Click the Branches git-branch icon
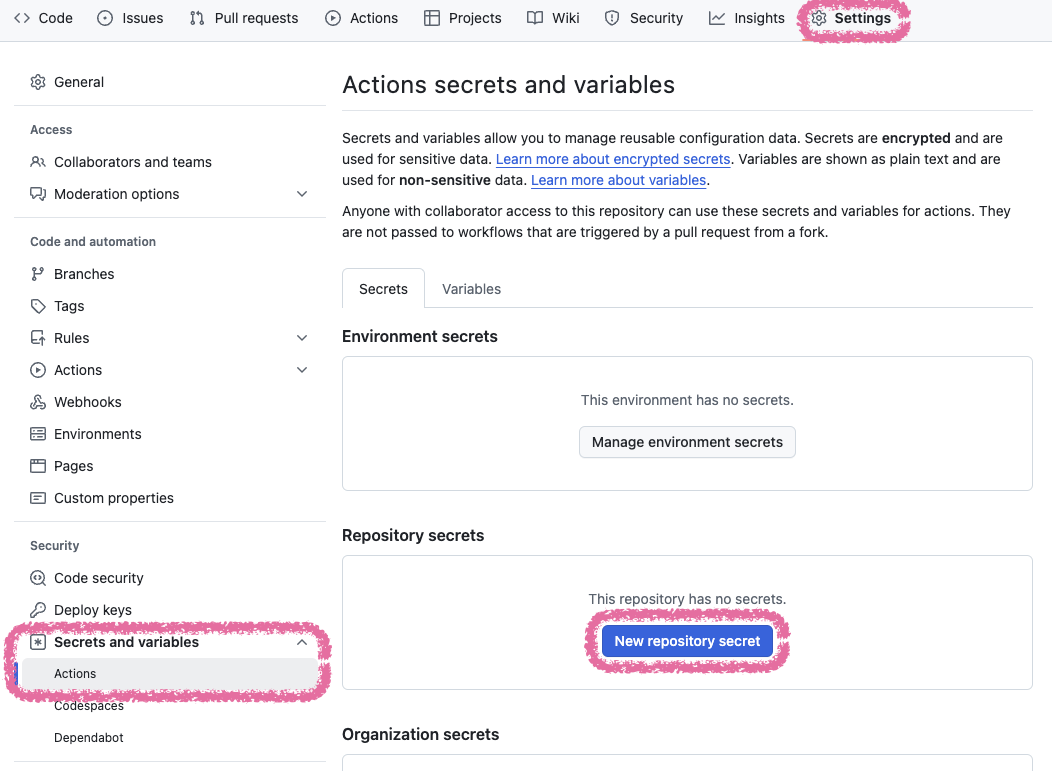Image resolution: width=1052 pixels, height=771 pixels. coord(38,274)
